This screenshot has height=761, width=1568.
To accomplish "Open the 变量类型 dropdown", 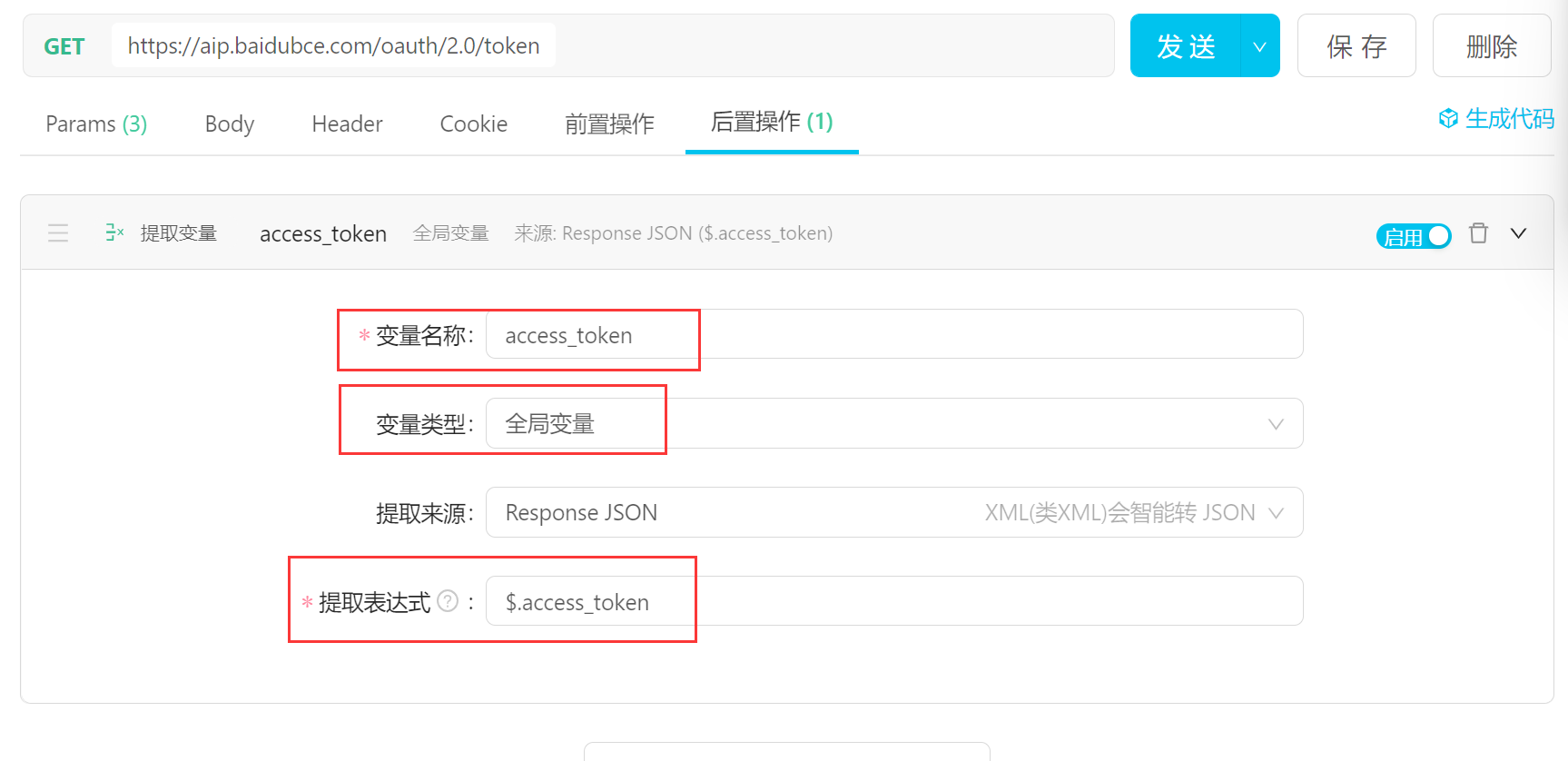I will click(894, 423).
